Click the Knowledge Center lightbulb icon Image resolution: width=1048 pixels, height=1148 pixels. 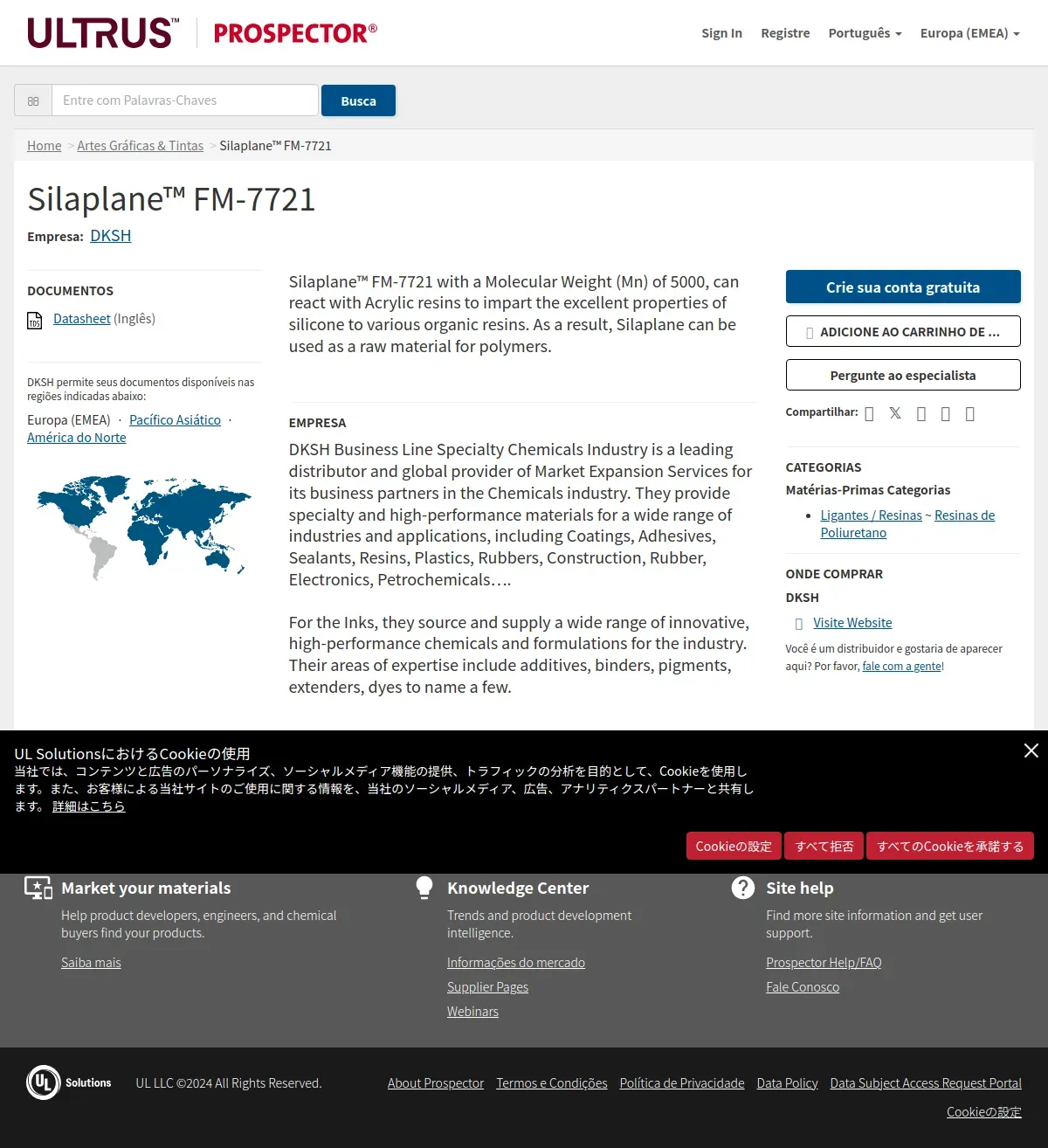click(x=424, y=888)
